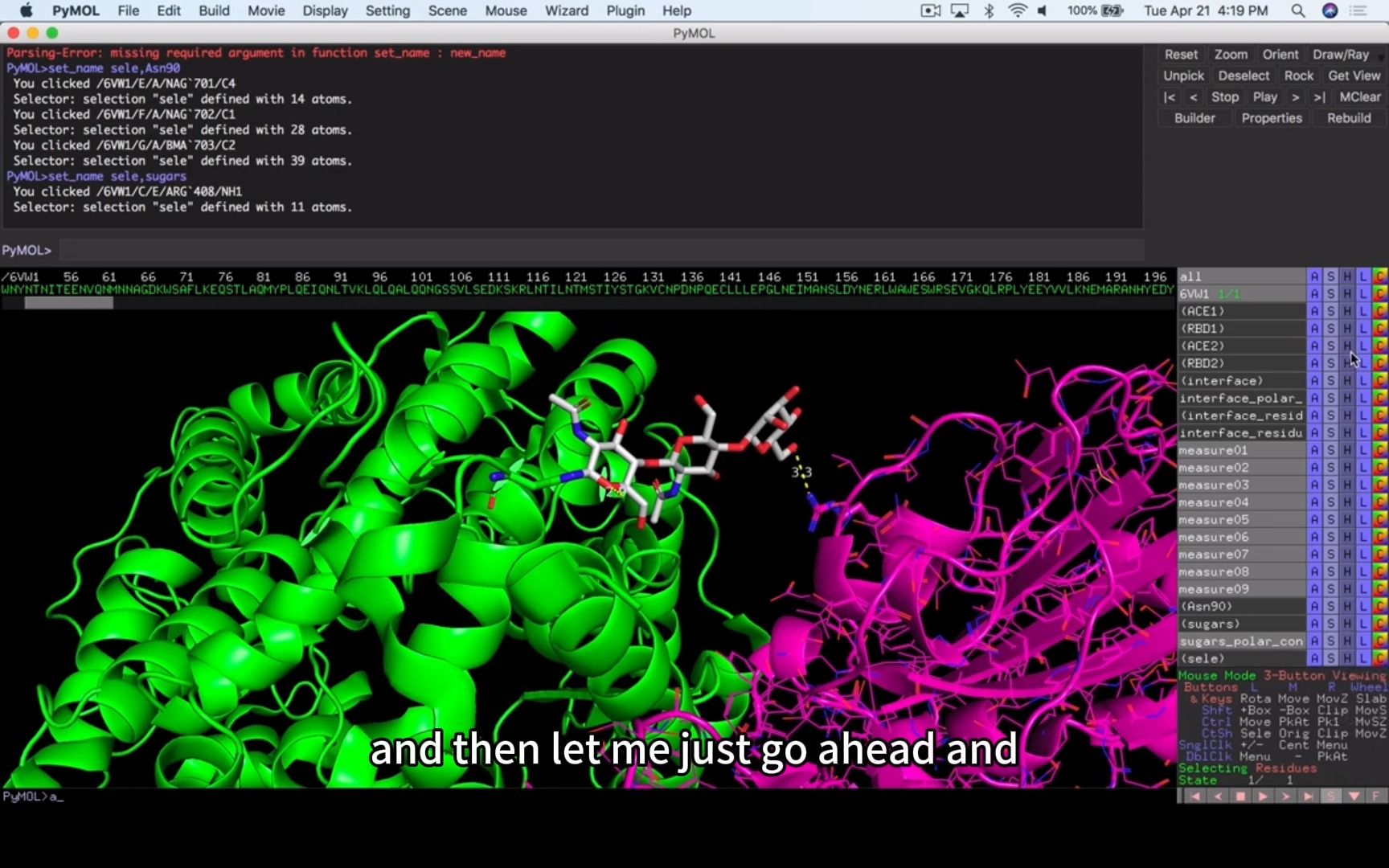Click the Orient button
Screen dimensions: 1389x868
click(1280, 55)
